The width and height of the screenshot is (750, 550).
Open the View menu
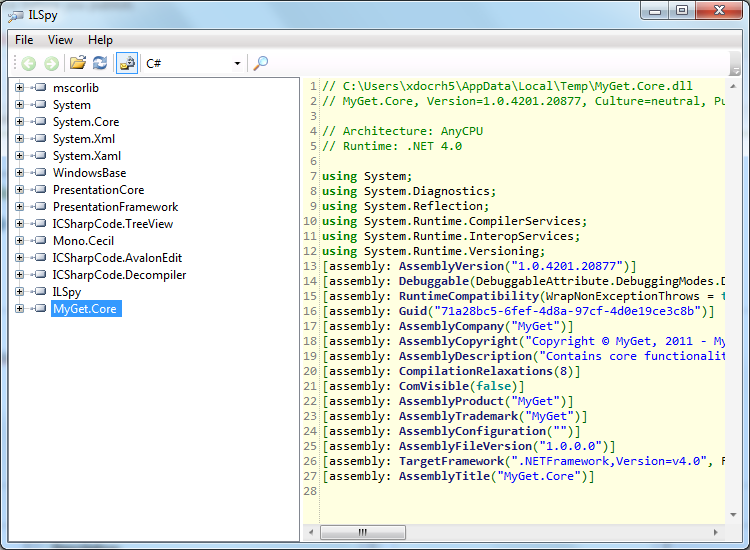tap(60, 40)
